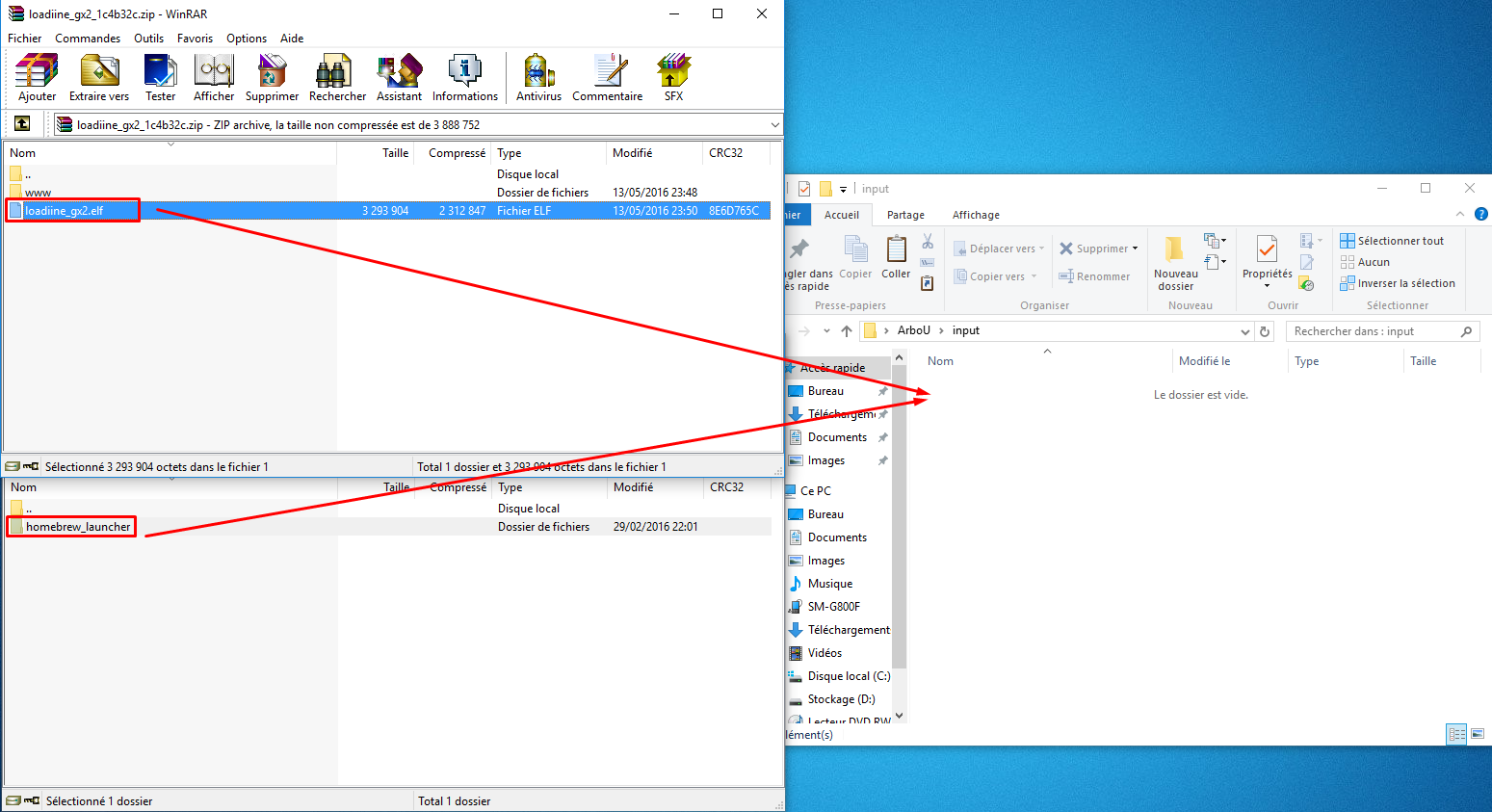Open the Supprimer dropdown arrow in Explorer
The width and height of the screenshot is (1492, 812).
click(x=1135, y=249)
